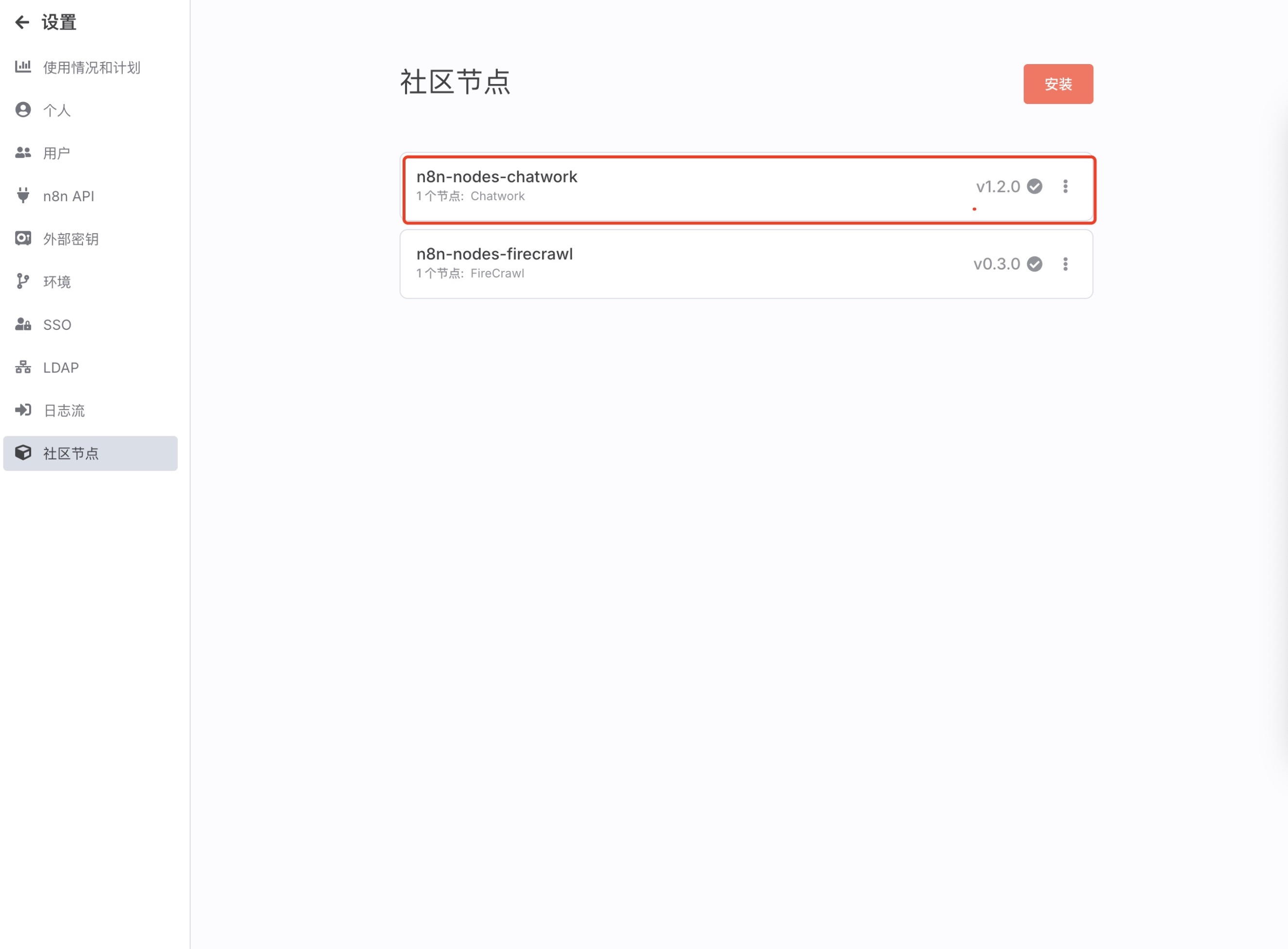Viewport: 1288px width, 949px height.
Task: Open the 环境 settings section
Action: click(57, 281)
